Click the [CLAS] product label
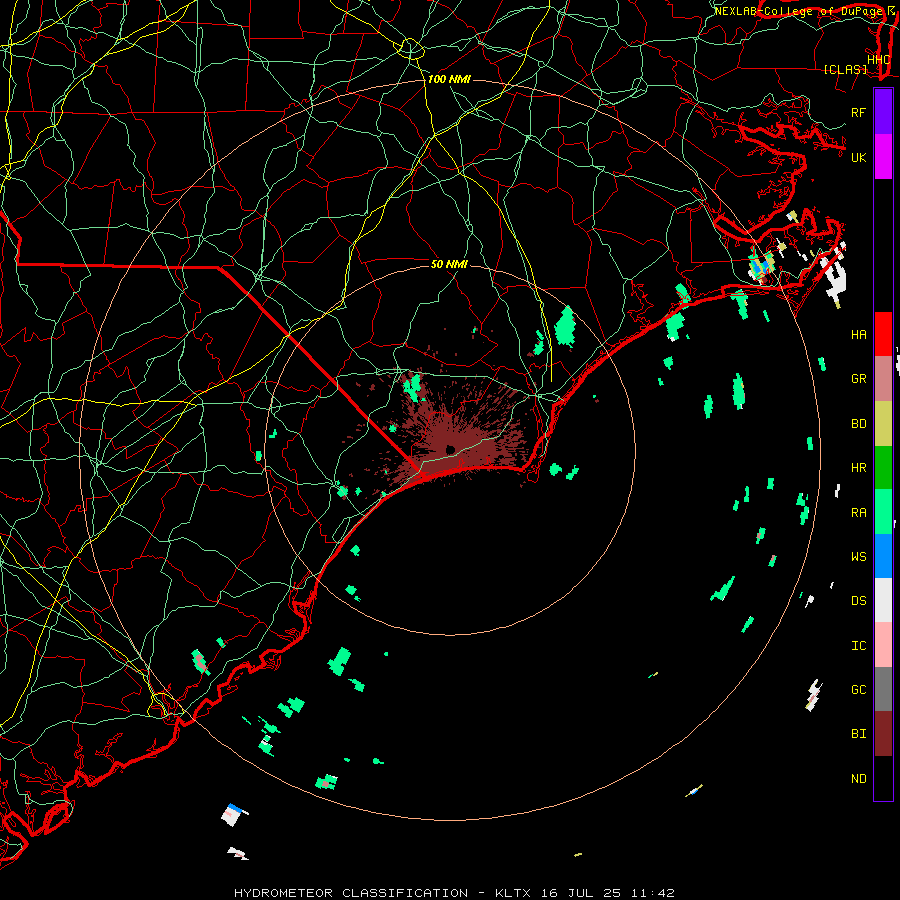Screen dimensions: 900x900 pyautogui.click(x=845, y=69)
